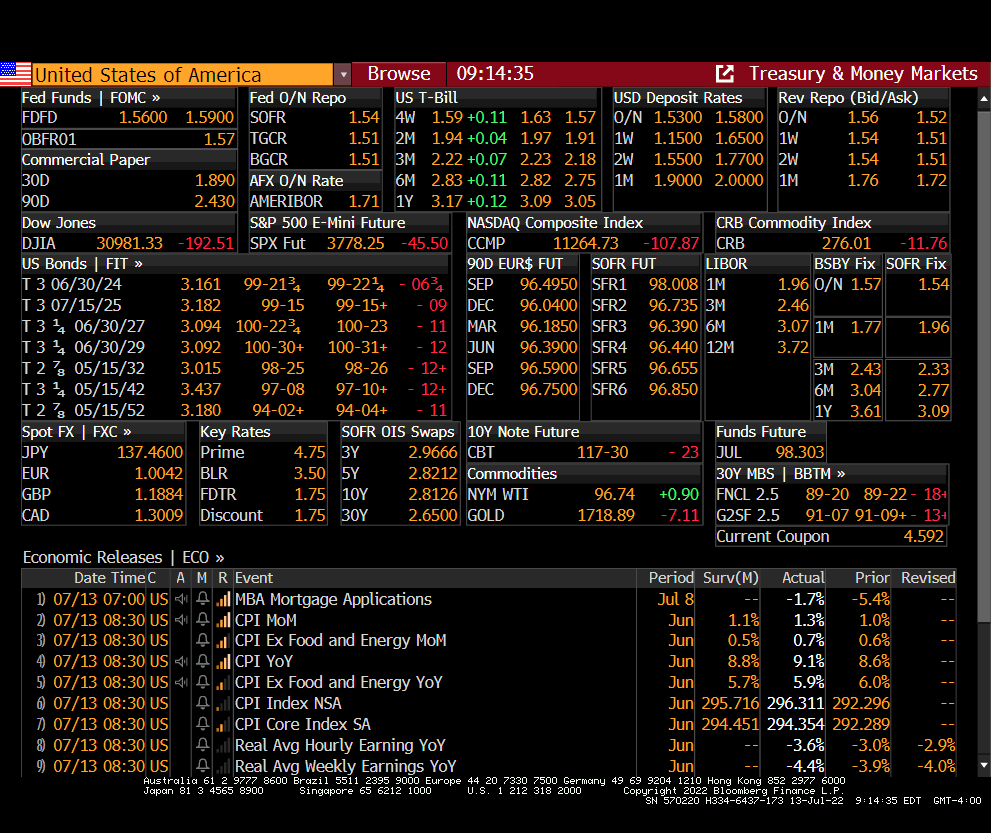Click the bar chart icon on CPI YoY row
This screenshot has width=991, height=833.
click(223, 662)
